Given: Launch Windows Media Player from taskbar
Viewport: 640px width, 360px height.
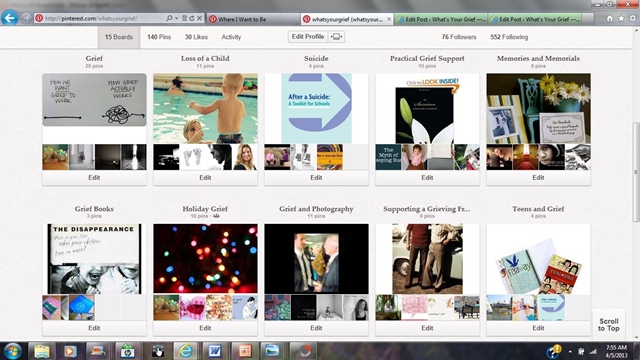Looking at the screenshot, I should click(70, 351).
